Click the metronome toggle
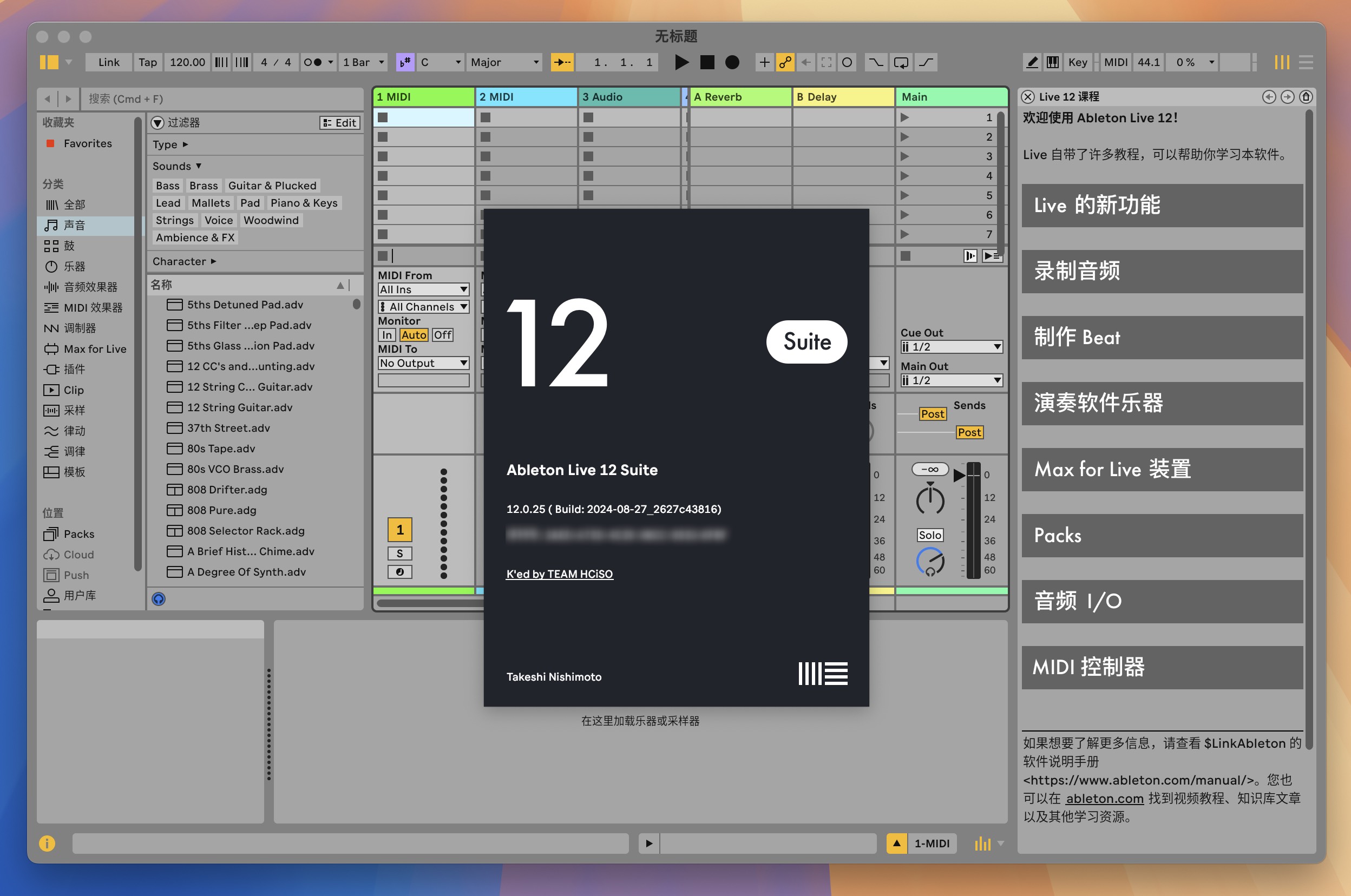This screenshot has width=1351, height=896. (x=313, y=62)
